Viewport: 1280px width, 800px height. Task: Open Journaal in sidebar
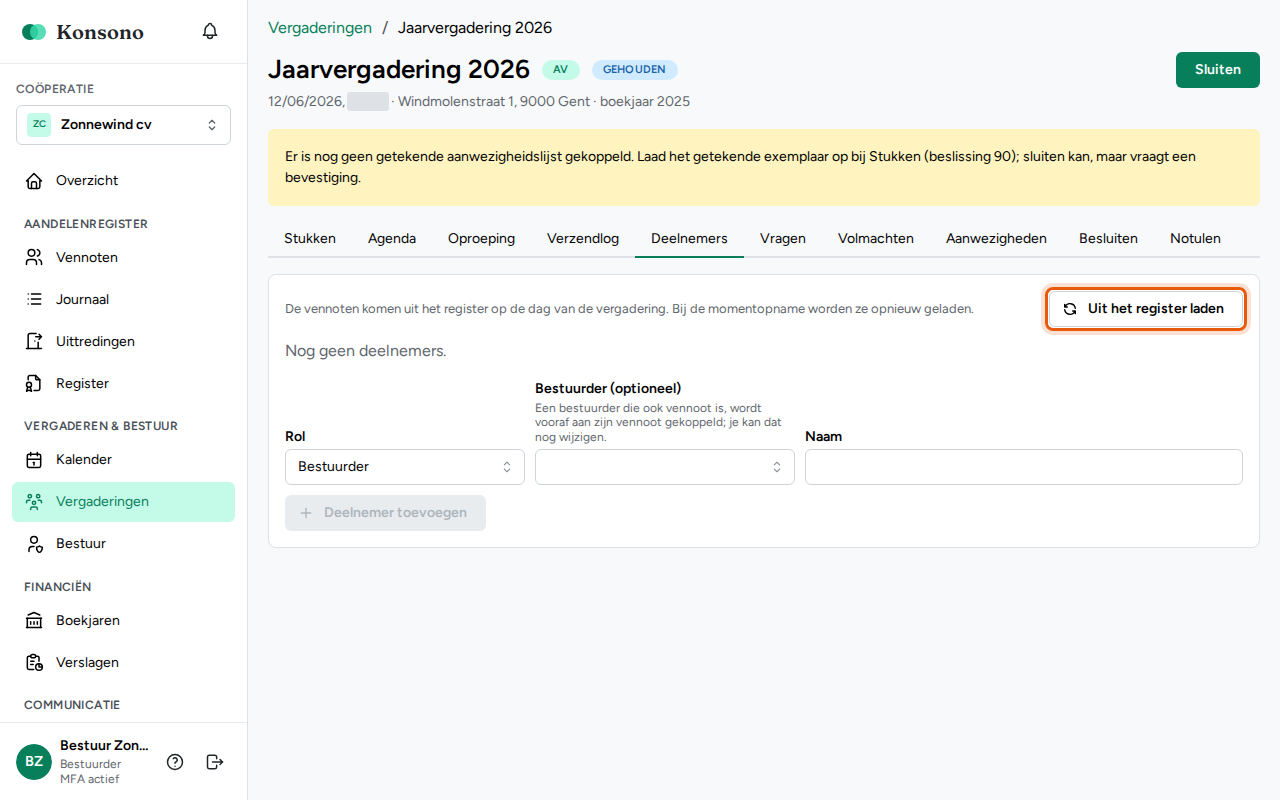123,300
